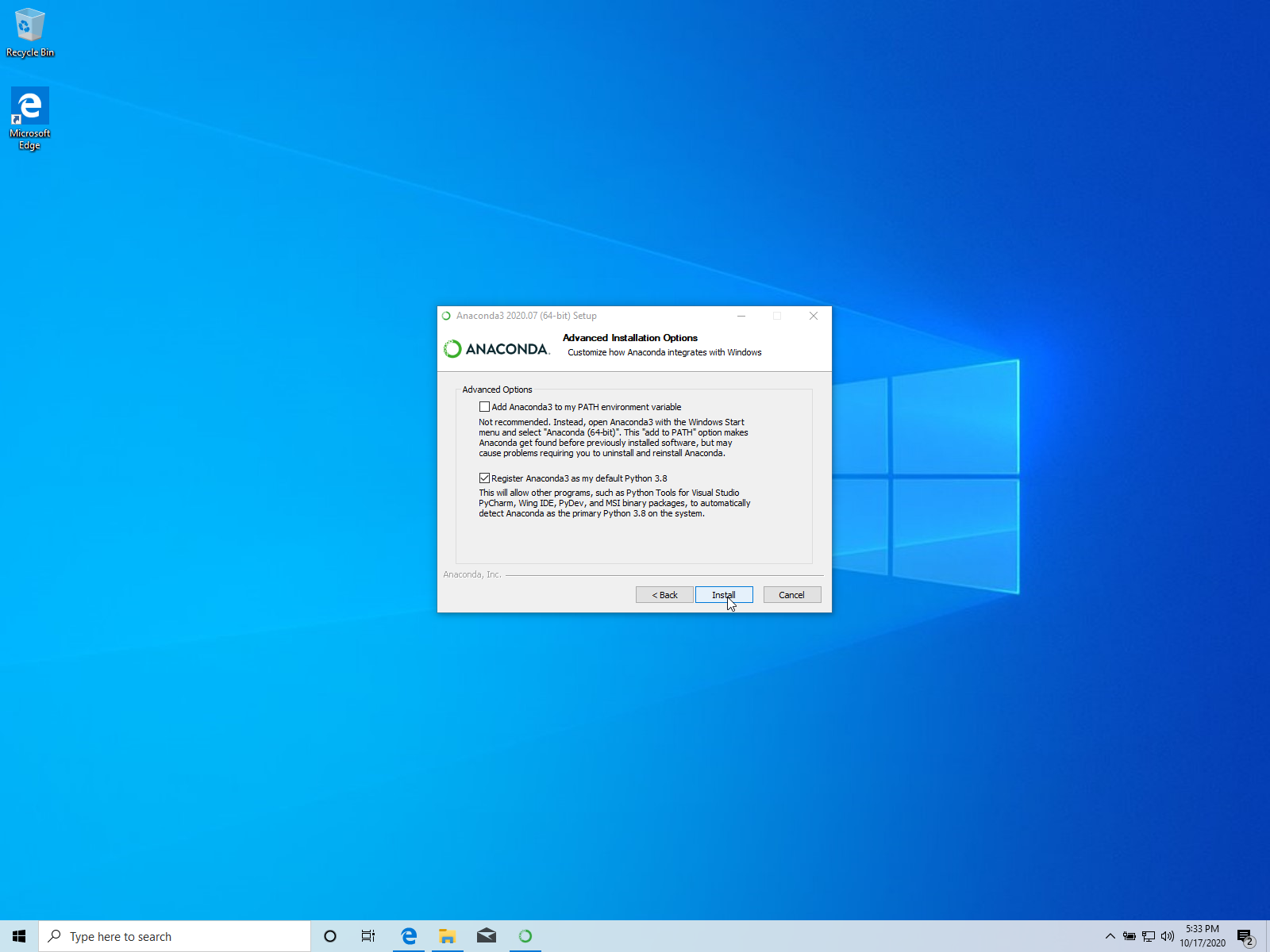Cancel the Anaconda setup

tap(792, 595)
